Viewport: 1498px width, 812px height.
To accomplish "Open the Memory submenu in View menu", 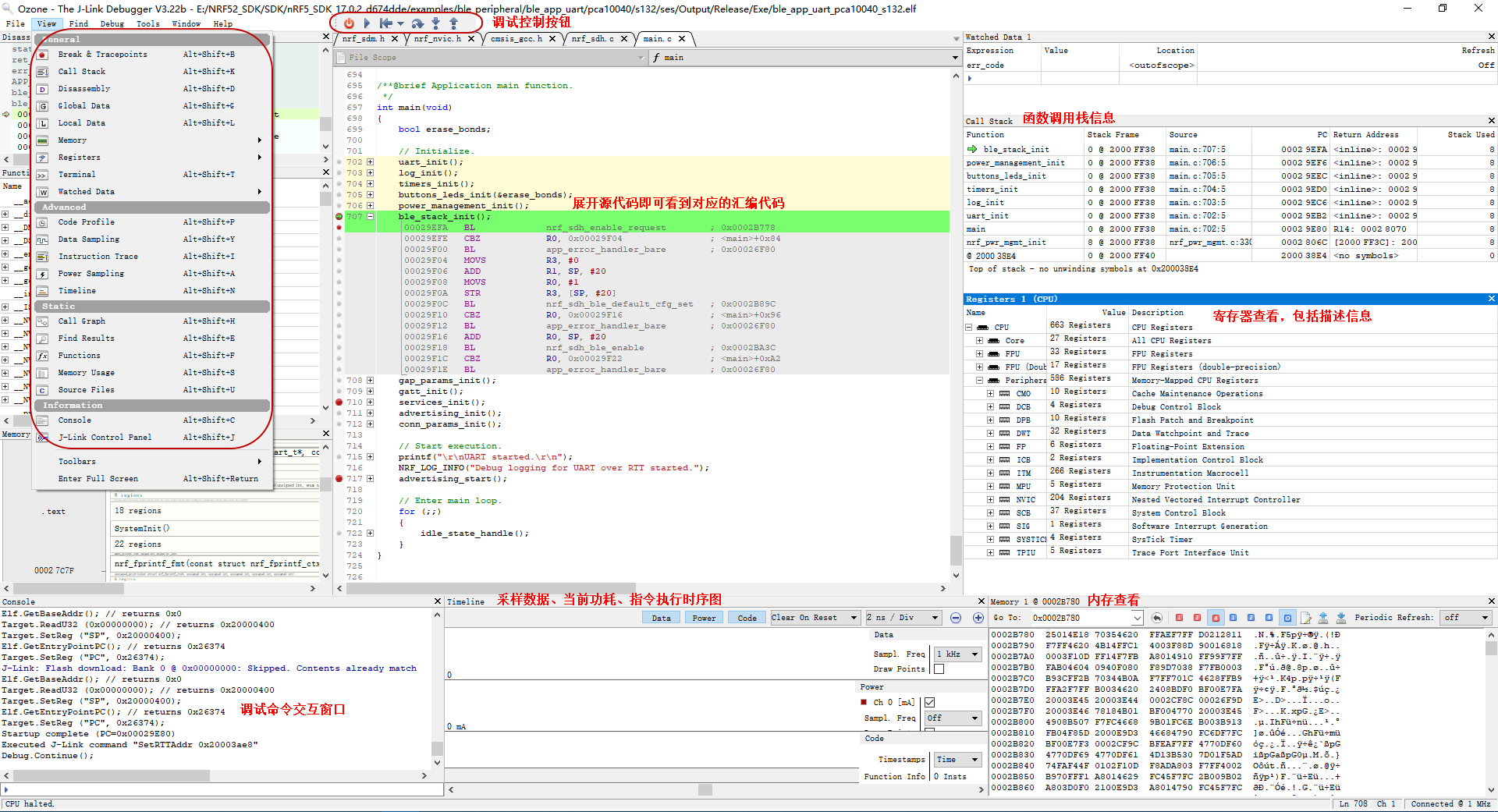I will coord(152,140).
